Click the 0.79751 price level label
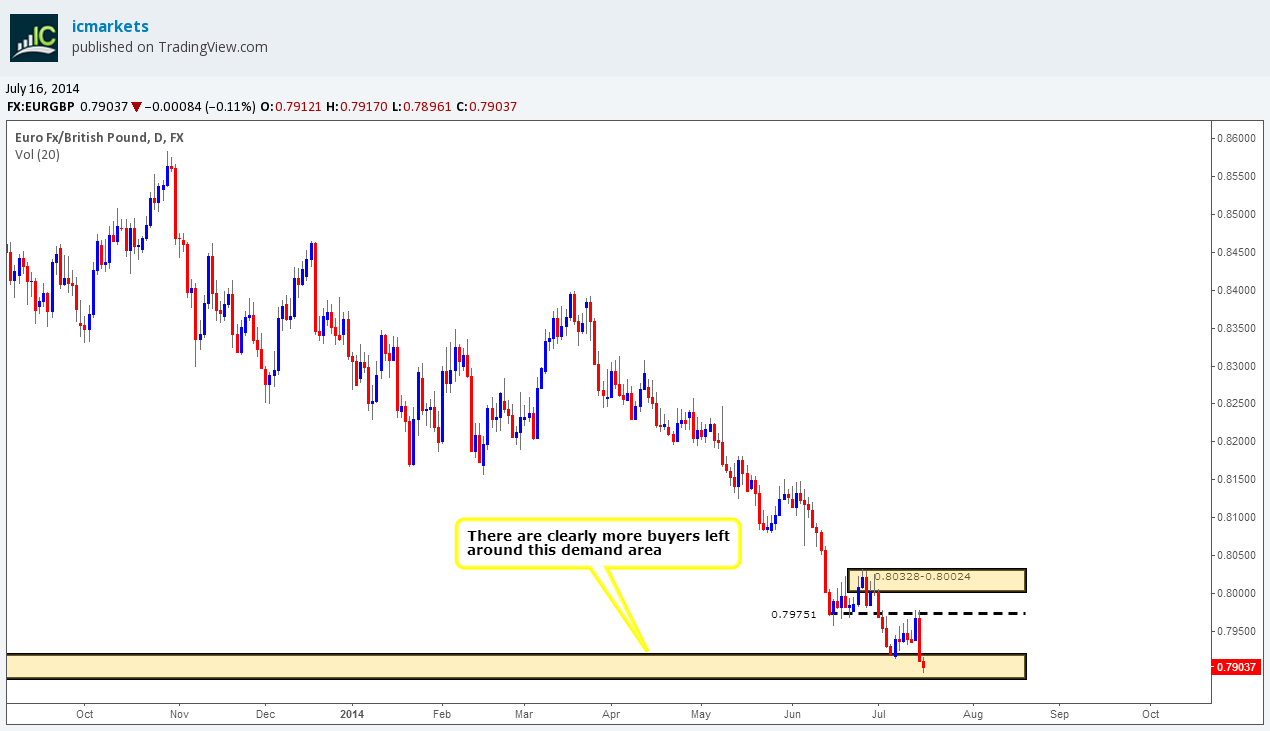The image size is (1270, 731). [x=792, y=615]
